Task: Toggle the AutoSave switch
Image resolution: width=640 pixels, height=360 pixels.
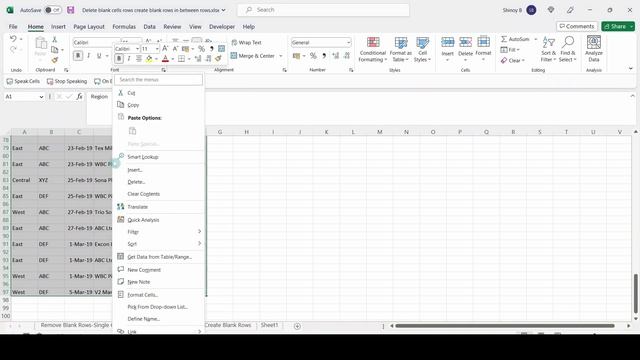Action: [53, 10]
